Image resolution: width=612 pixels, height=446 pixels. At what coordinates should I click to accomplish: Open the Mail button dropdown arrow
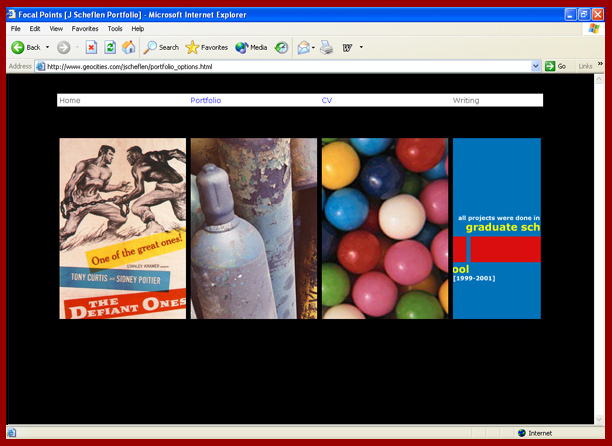click(x=313, y=48)
